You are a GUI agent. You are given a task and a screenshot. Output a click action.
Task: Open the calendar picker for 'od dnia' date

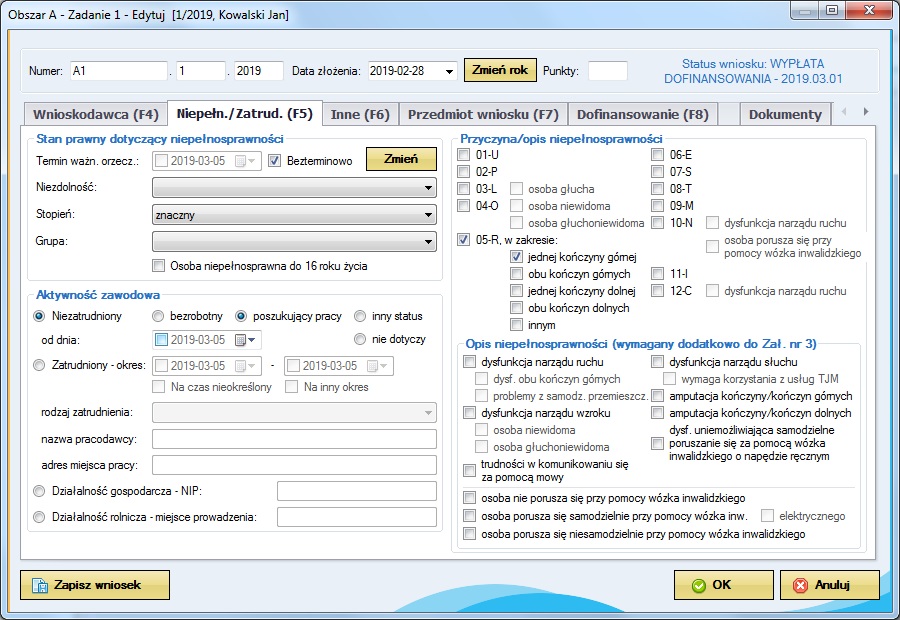[246, 340]
